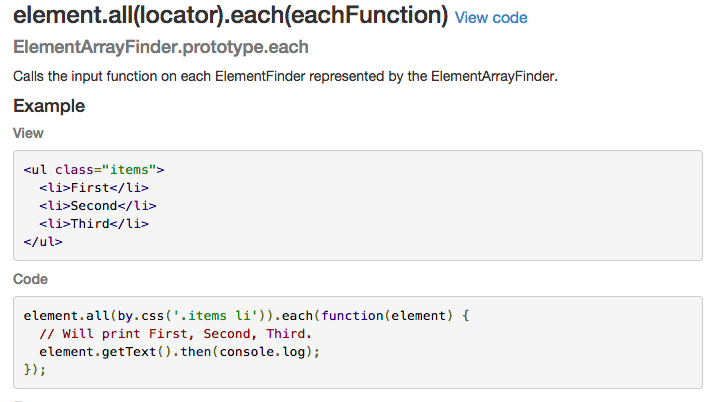
Task: Click the function keyword in code
Action: click(x=352, y=316)
